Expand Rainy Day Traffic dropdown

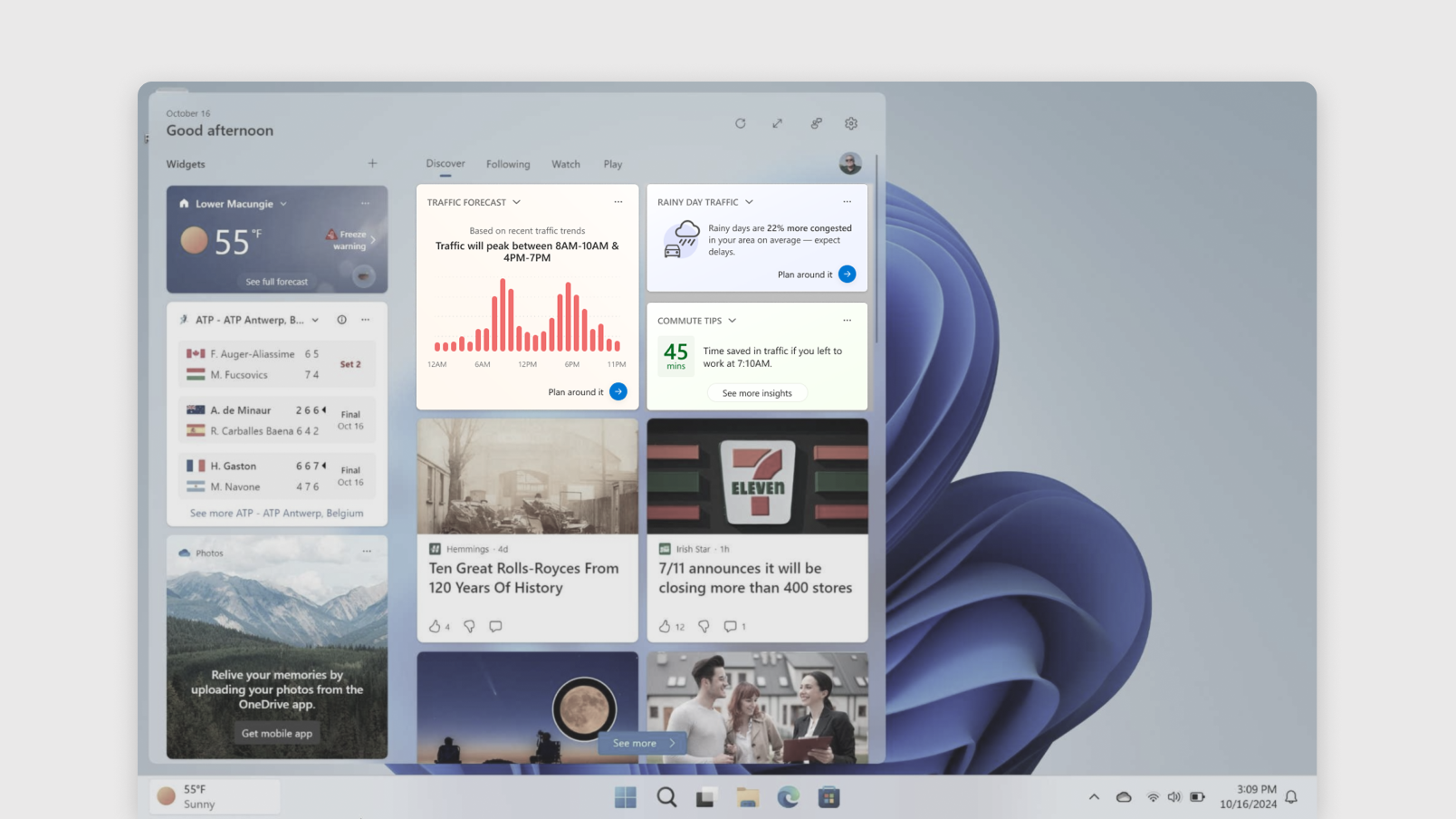[x=749, y=202]
